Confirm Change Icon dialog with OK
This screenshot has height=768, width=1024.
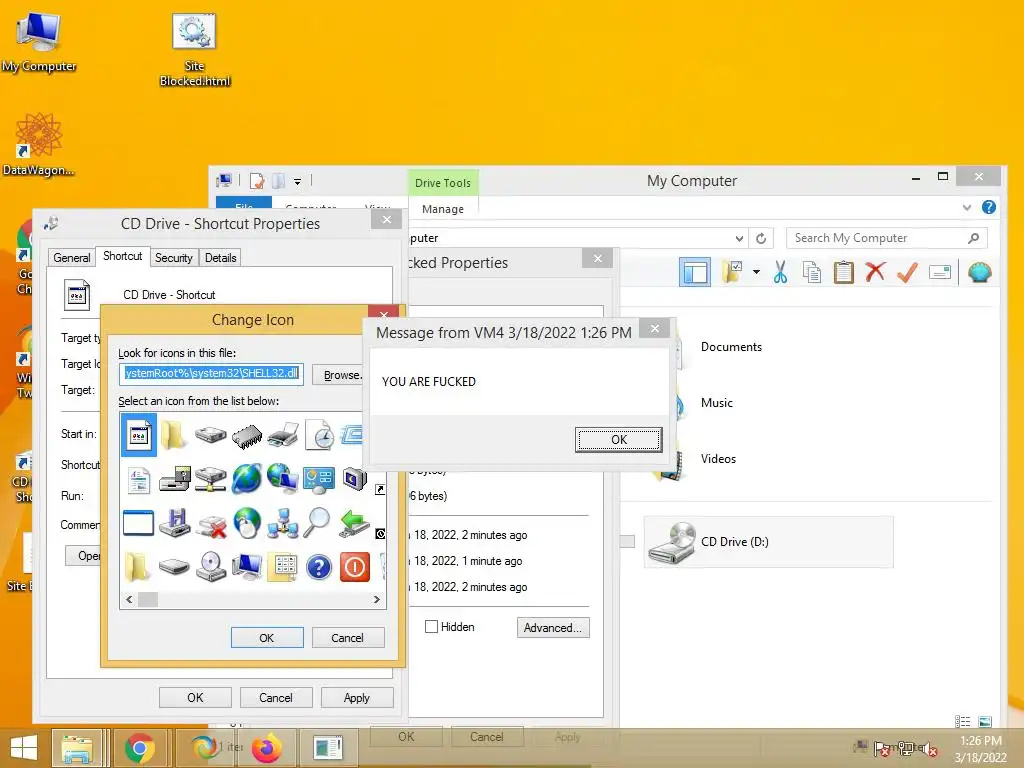point(266,637)
